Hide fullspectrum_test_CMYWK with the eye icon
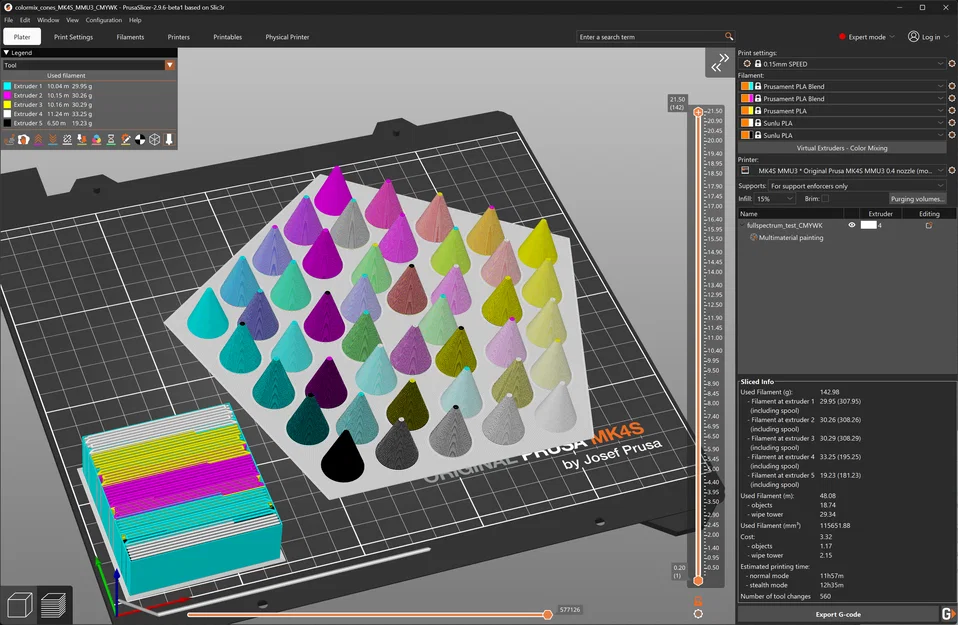Viewport: 958px width, 625px height. (852, 225)
